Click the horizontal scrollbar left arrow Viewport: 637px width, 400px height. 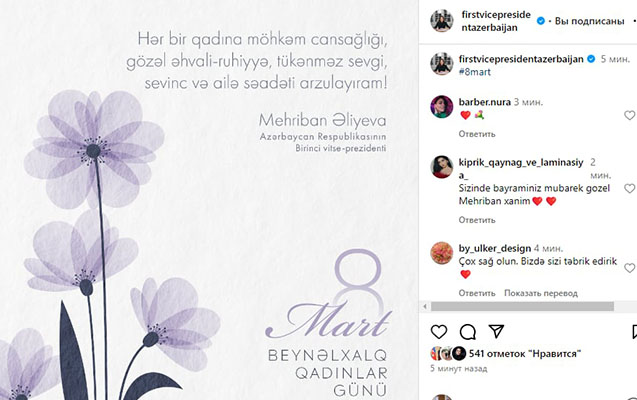pyautogui.click(x=425, y=307)
